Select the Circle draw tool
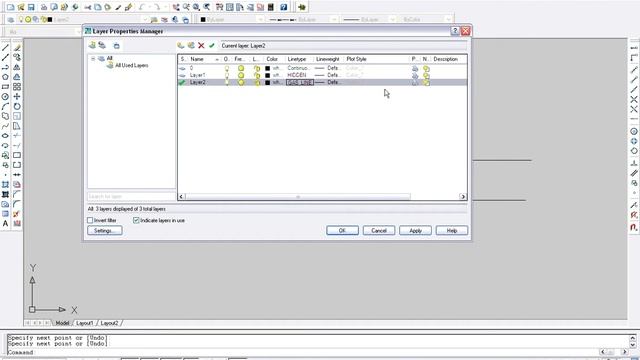640x360 pixels. pyautogui.click(x=5, y=97)
